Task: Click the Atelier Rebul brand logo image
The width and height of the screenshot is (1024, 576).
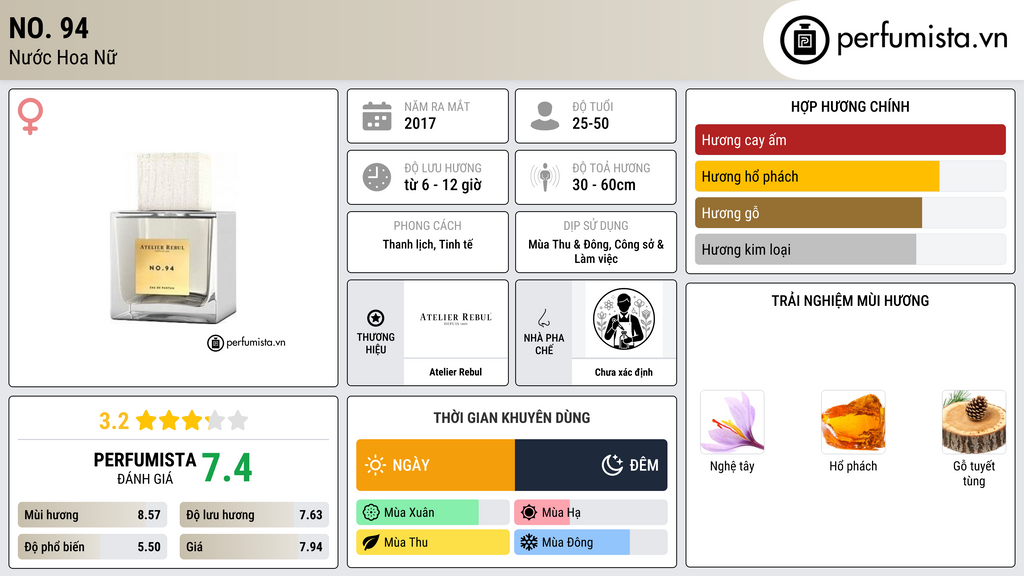Action: tap(456, 319)
